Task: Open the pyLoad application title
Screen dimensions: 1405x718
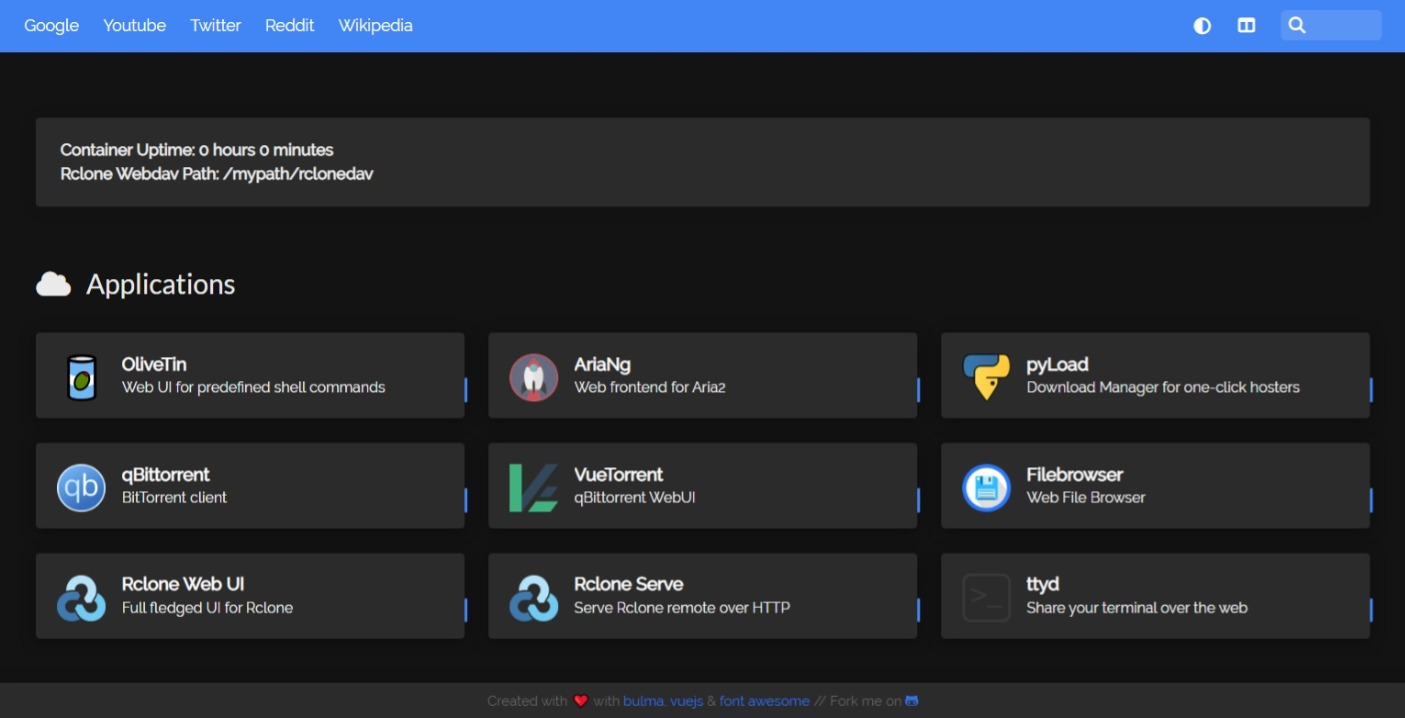Action: click(x=1057, y=365)
